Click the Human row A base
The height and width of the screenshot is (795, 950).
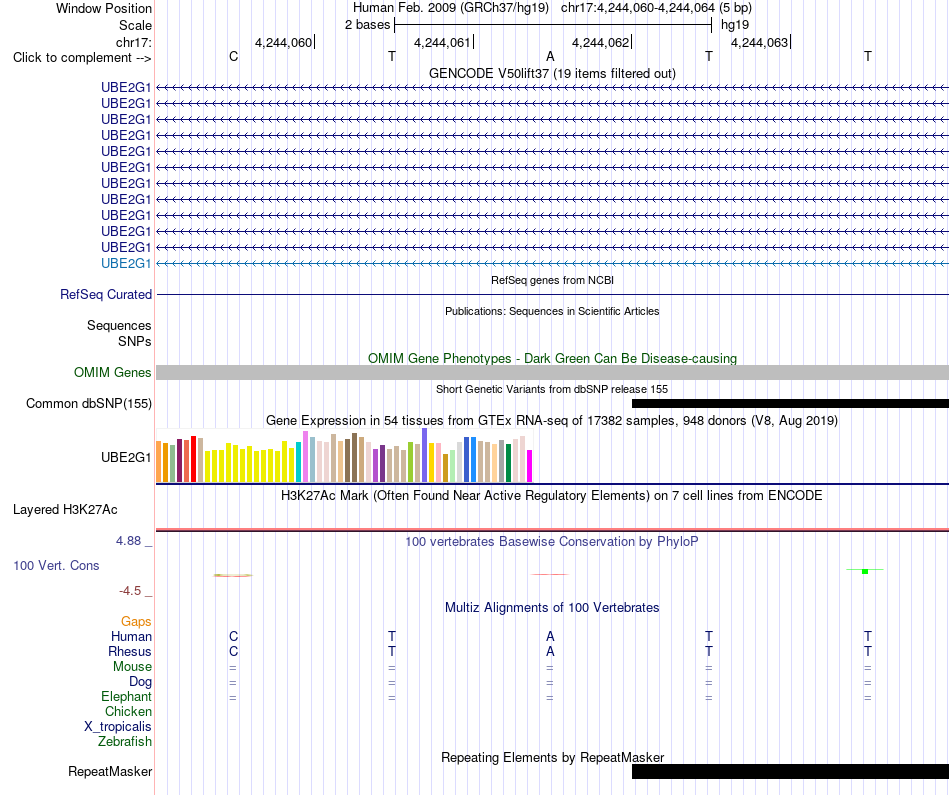[x=550, y=636]
